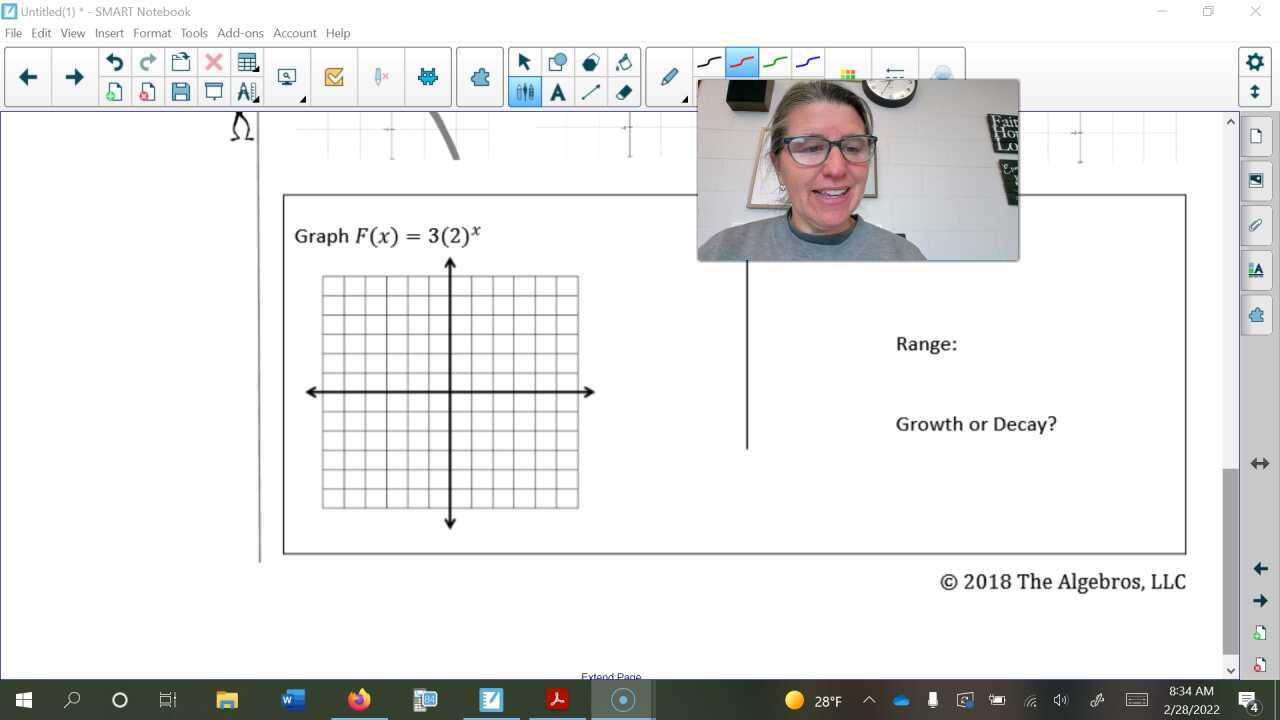Select the Fill bucket tool
The width and height of the screenshot is (1280, 720).
[x=624, y=63]
